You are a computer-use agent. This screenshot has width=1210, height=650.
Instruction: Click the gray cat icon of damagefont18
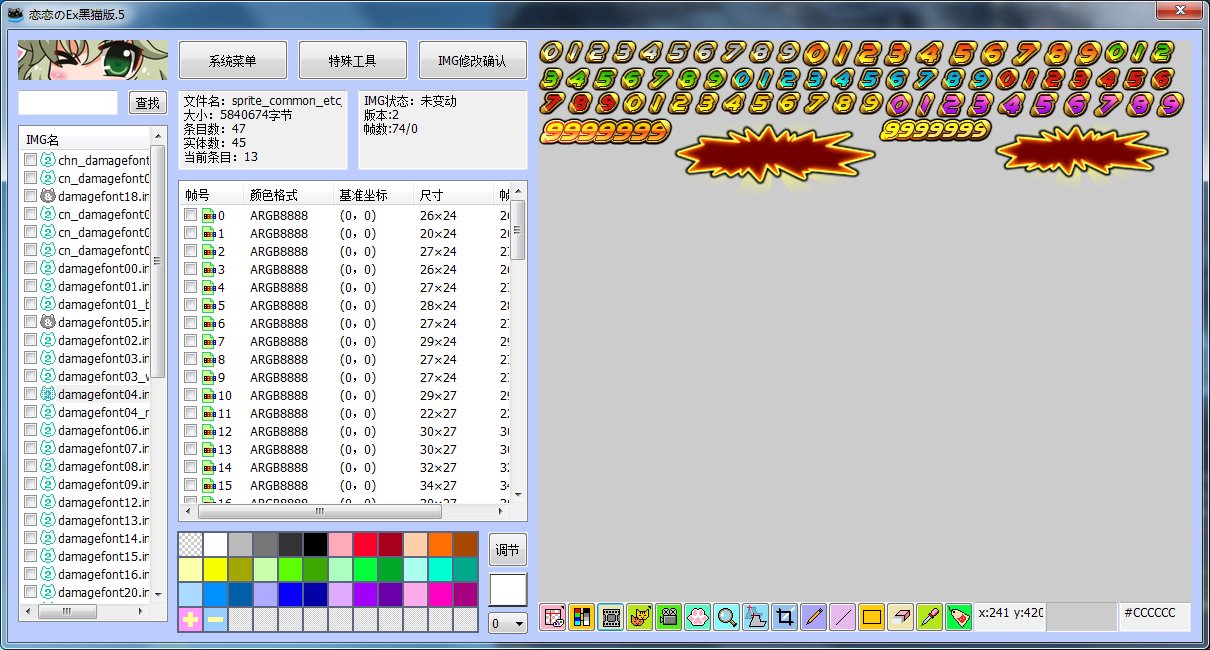(x=47, y=196)
